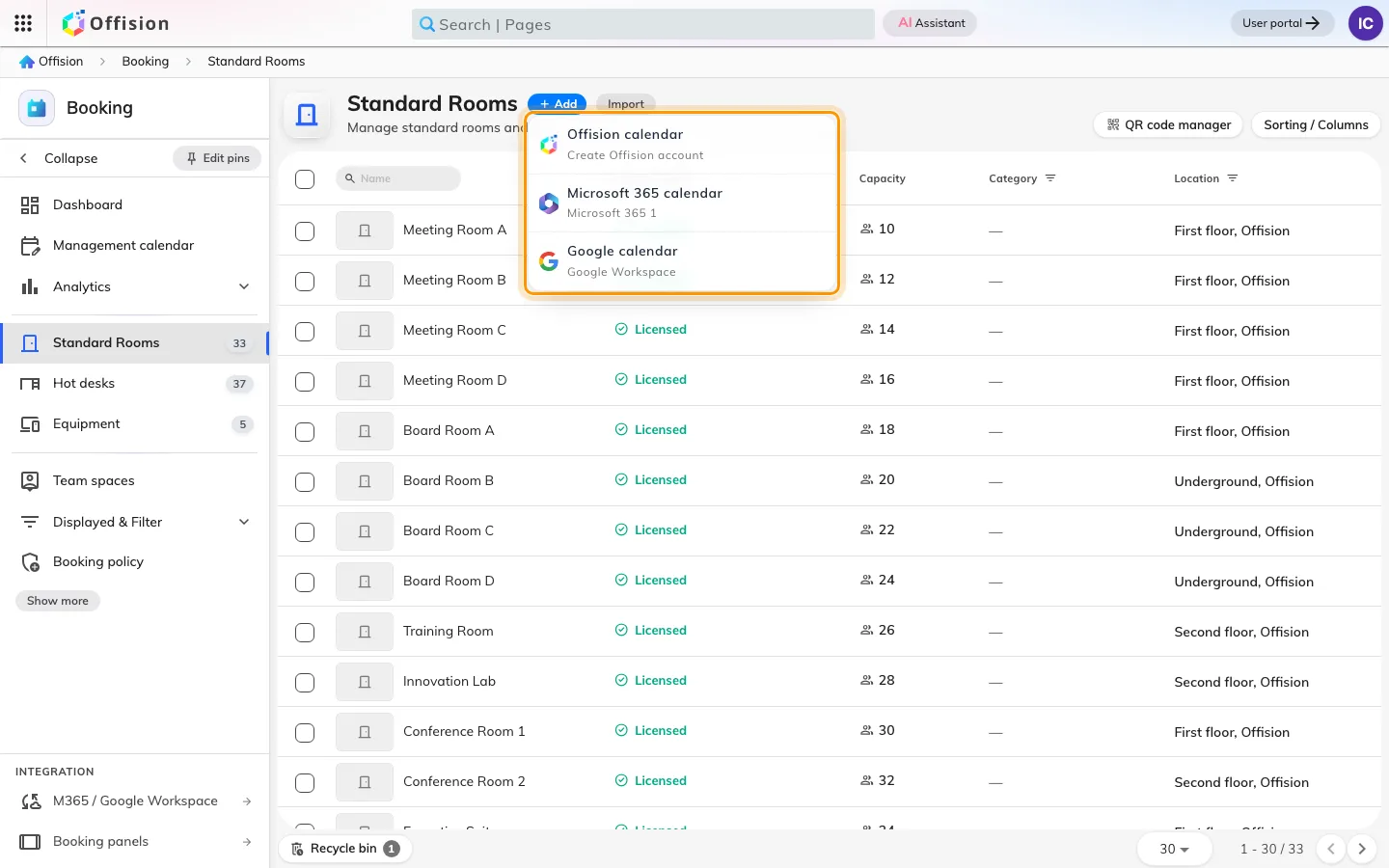Select the Meeting Room A checkbox
The width and height of the screenshot is (1389, 868).
point(305,231)
